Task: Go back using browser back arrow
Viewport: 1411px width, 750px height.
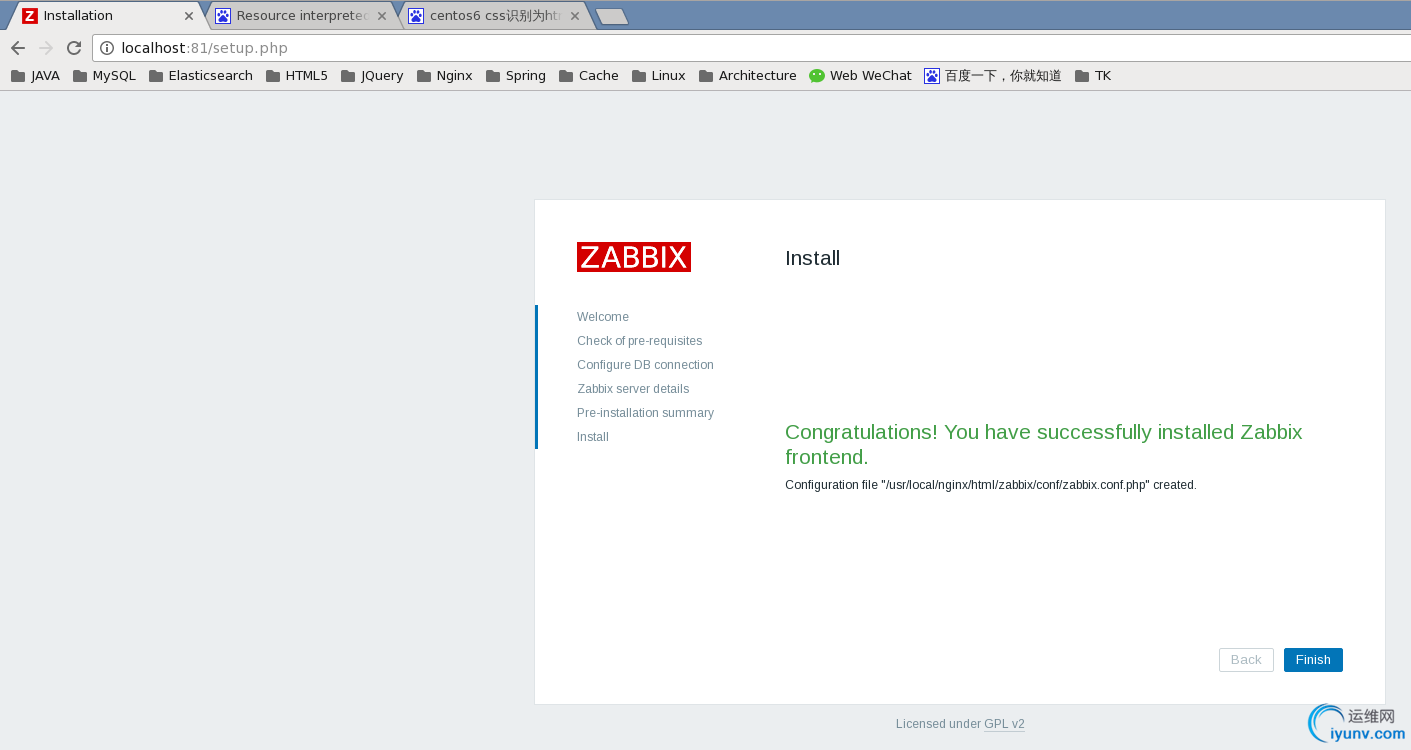Action: (x=18, y=48)
